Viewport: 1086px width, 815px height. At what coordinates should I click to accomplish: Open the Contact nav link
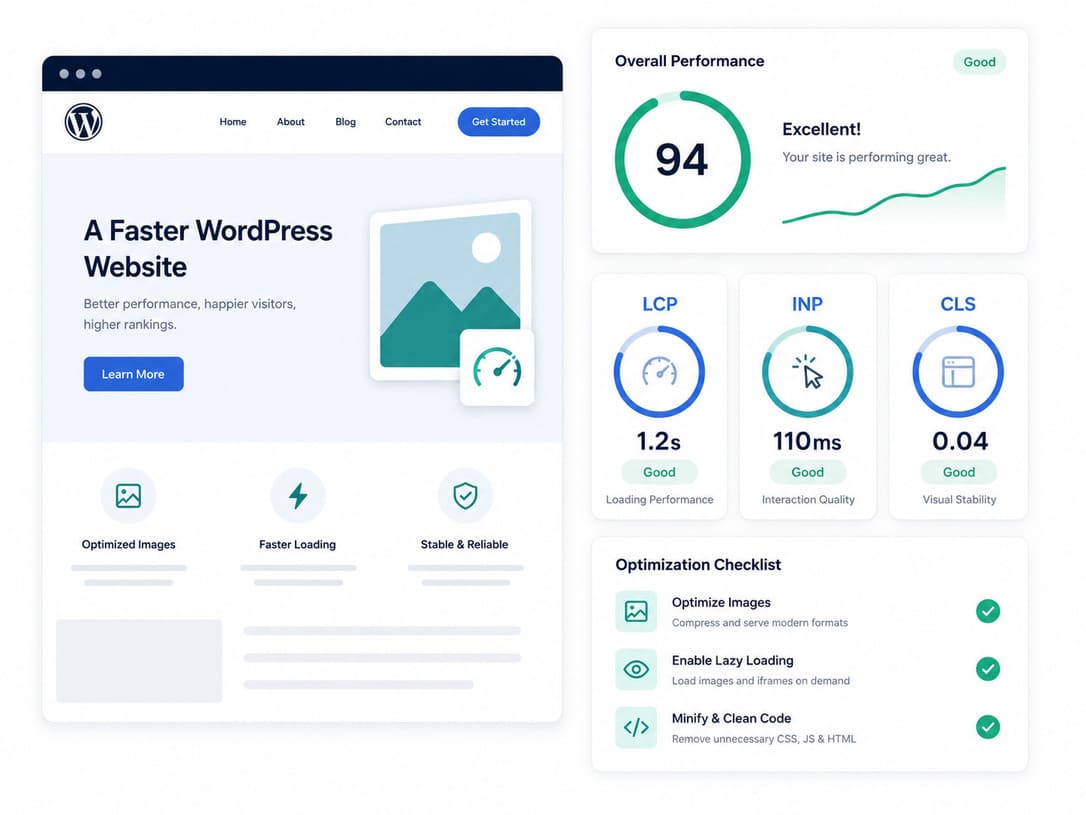[x=402, y=122]
